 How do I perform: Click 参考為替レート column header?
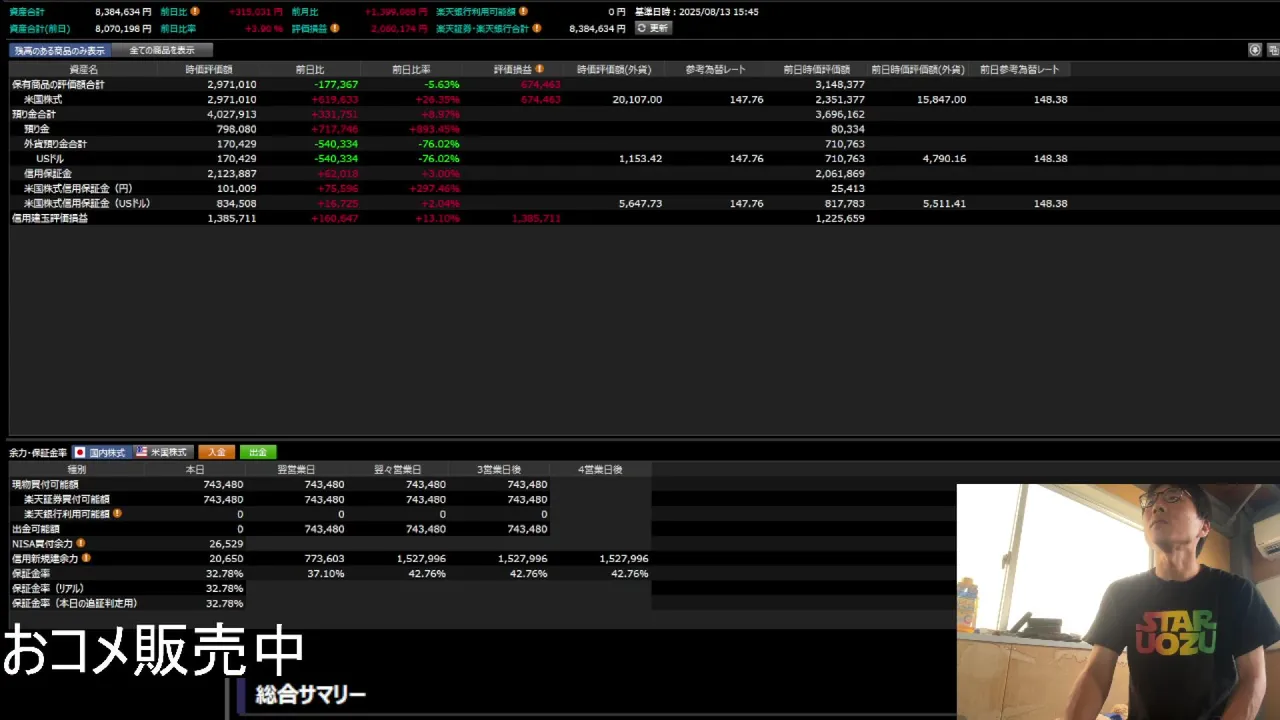point(715,69)
